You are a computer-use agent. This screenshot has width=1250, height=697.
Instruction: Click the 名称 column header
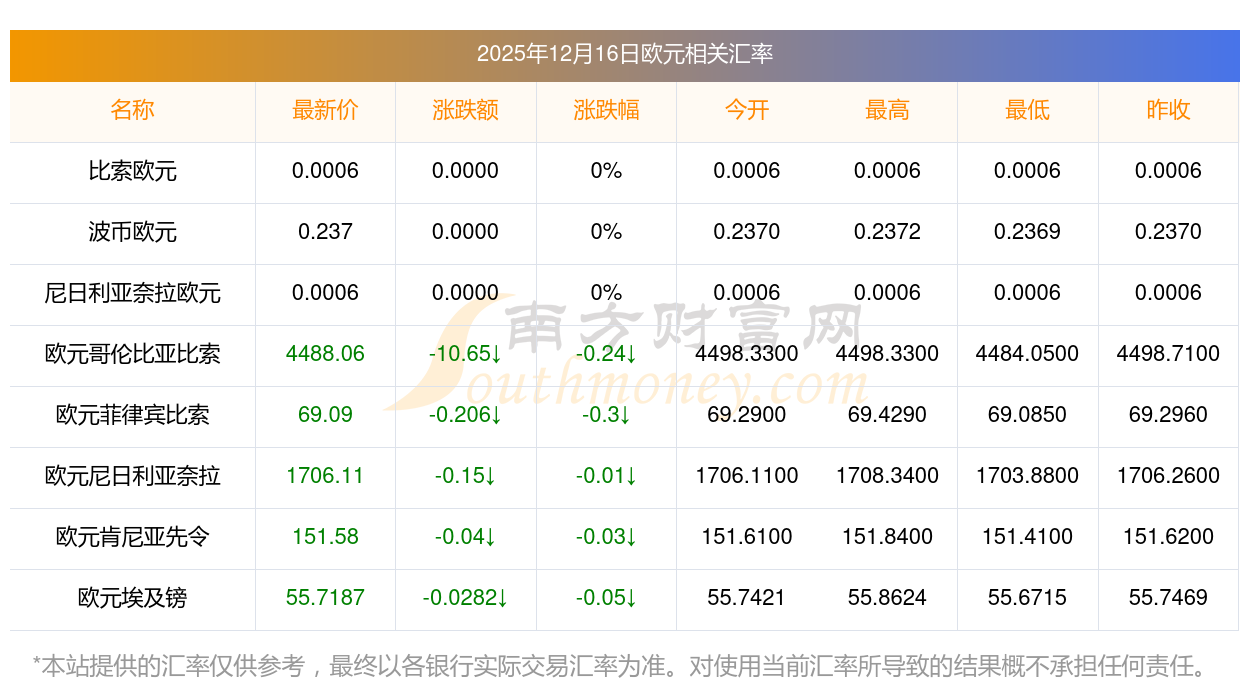132,110
